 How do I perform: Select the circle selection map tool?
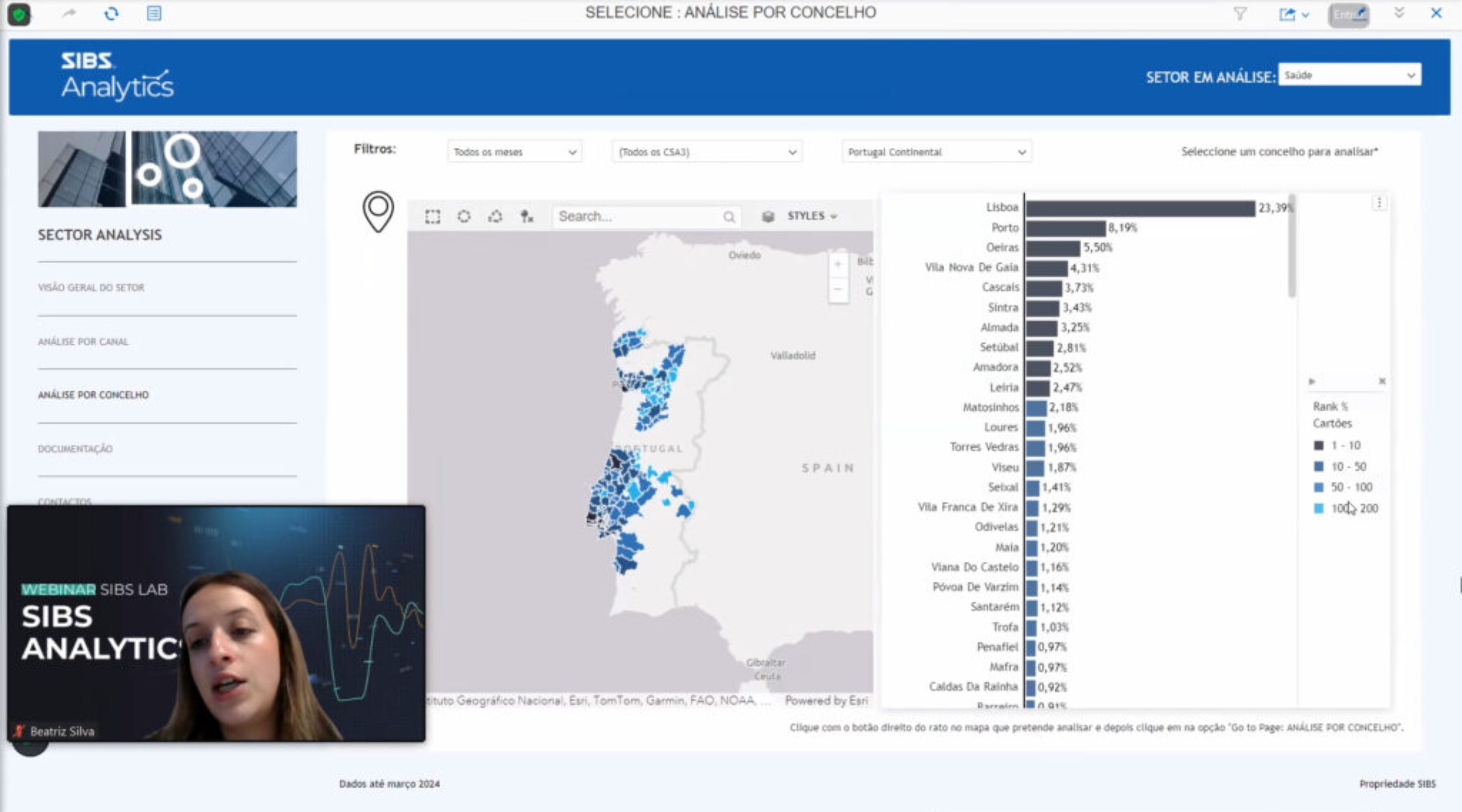464,216
